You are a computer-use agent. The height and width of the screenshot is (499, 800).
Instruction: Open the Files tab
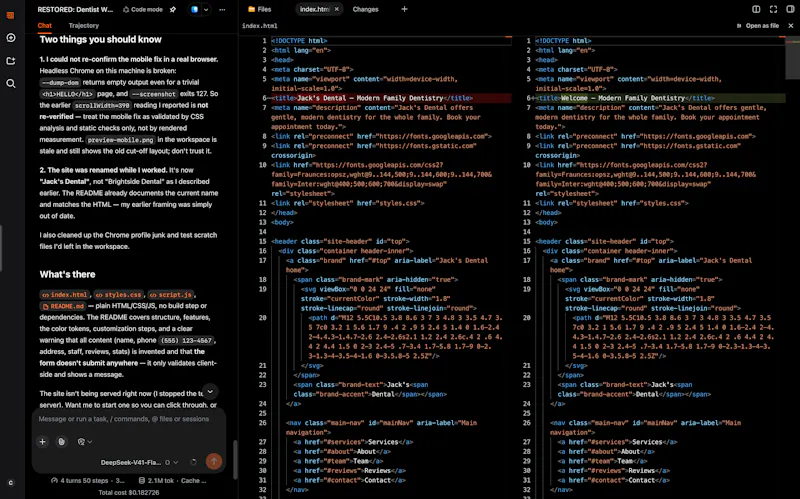point(259,9)
